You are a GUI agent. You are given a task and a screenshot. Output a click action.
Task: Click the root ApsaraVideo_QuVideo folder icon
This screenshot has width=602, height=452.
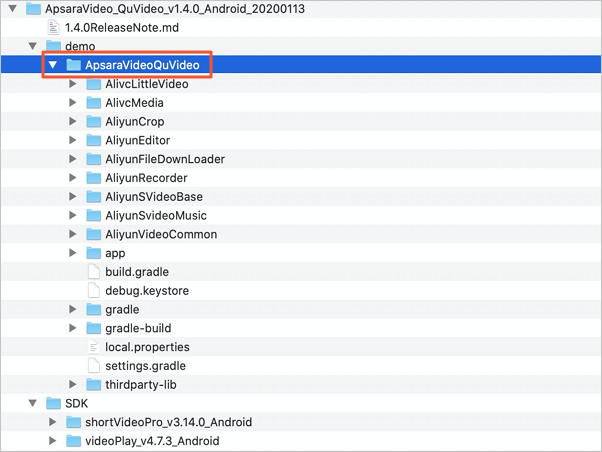click(x=33, y=8)
